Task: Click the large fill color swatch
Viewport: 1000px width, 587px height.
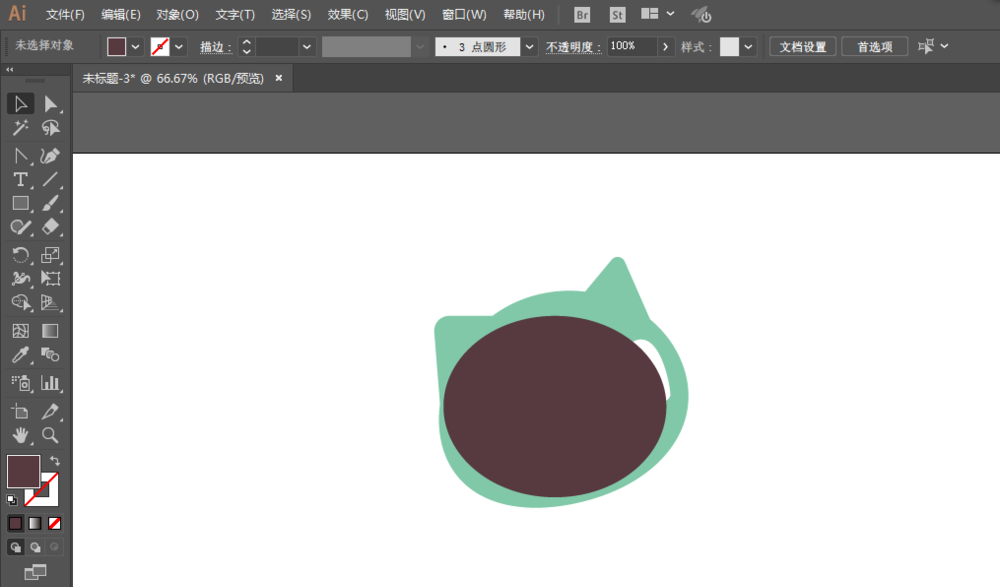Action: (24, 472)
